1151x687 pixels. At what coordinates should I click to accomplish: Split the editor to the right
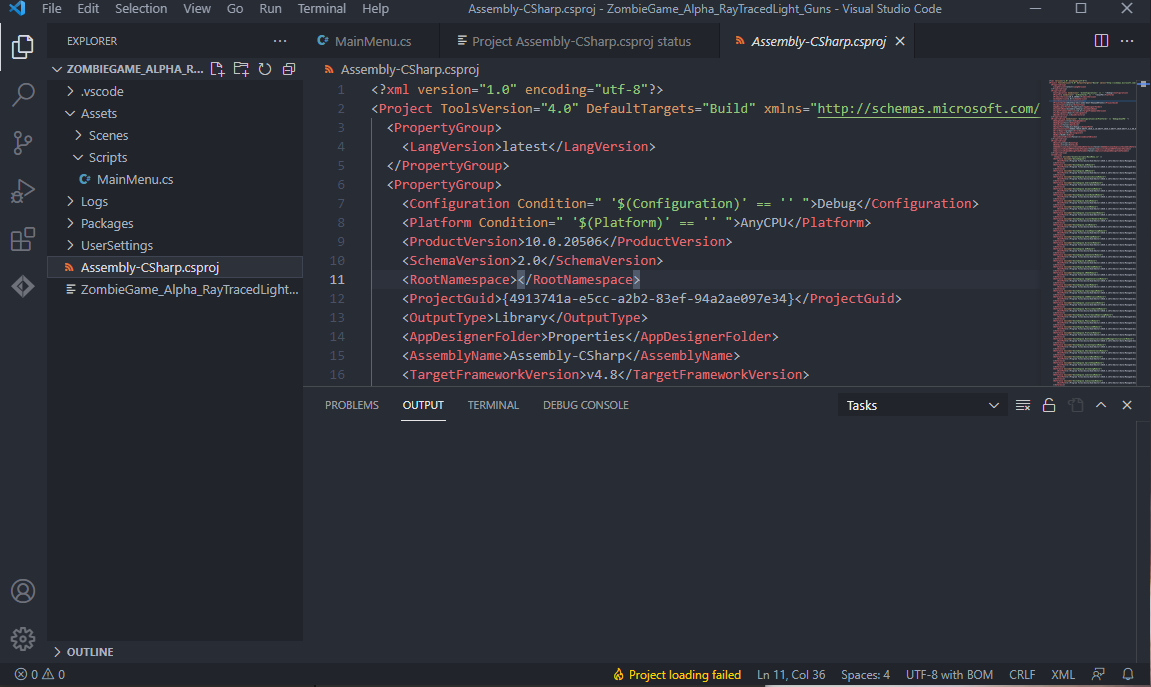[x=1101, y=41]
